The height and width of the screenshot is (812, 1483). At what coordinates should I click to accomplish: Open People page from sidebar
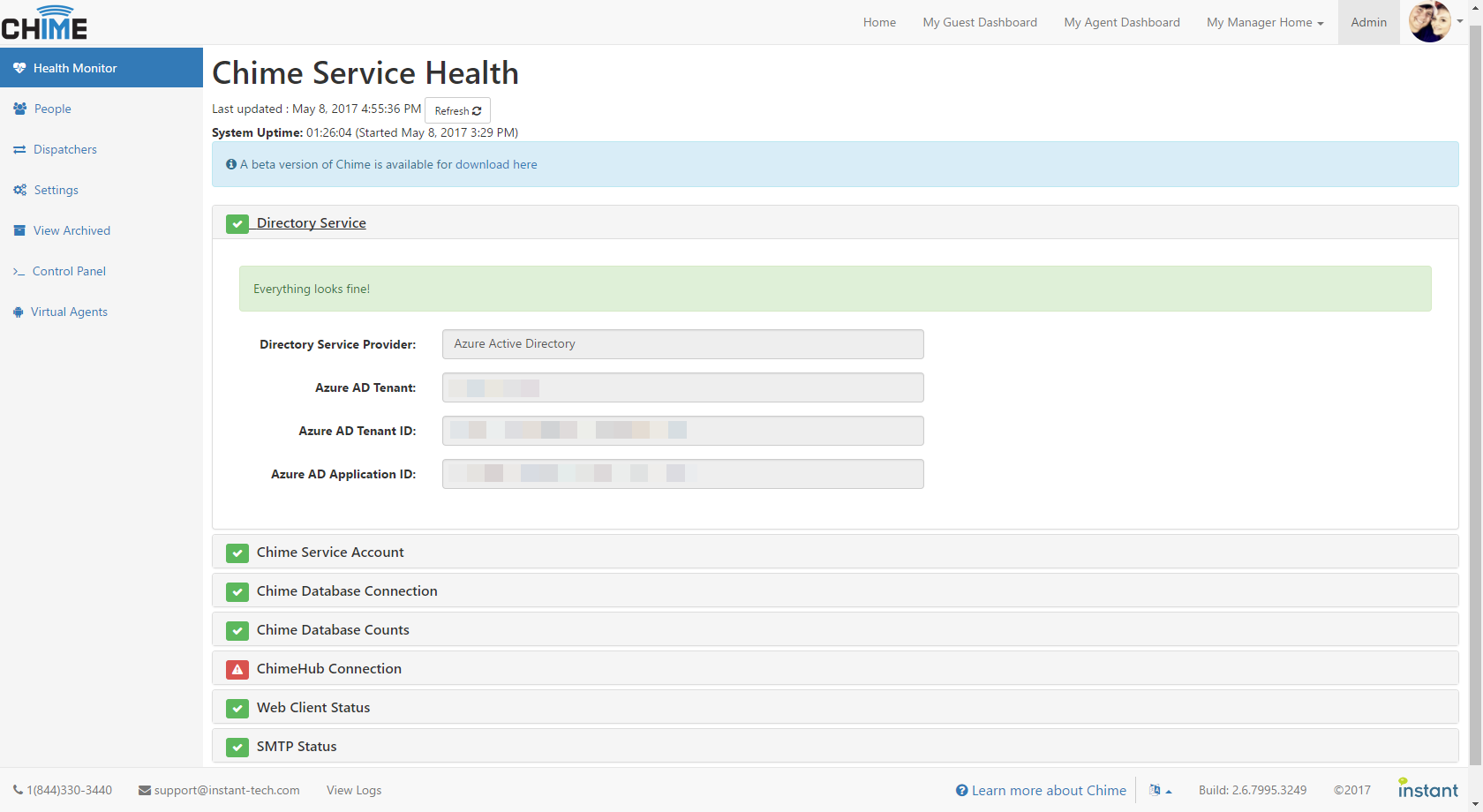coord(102,109)
